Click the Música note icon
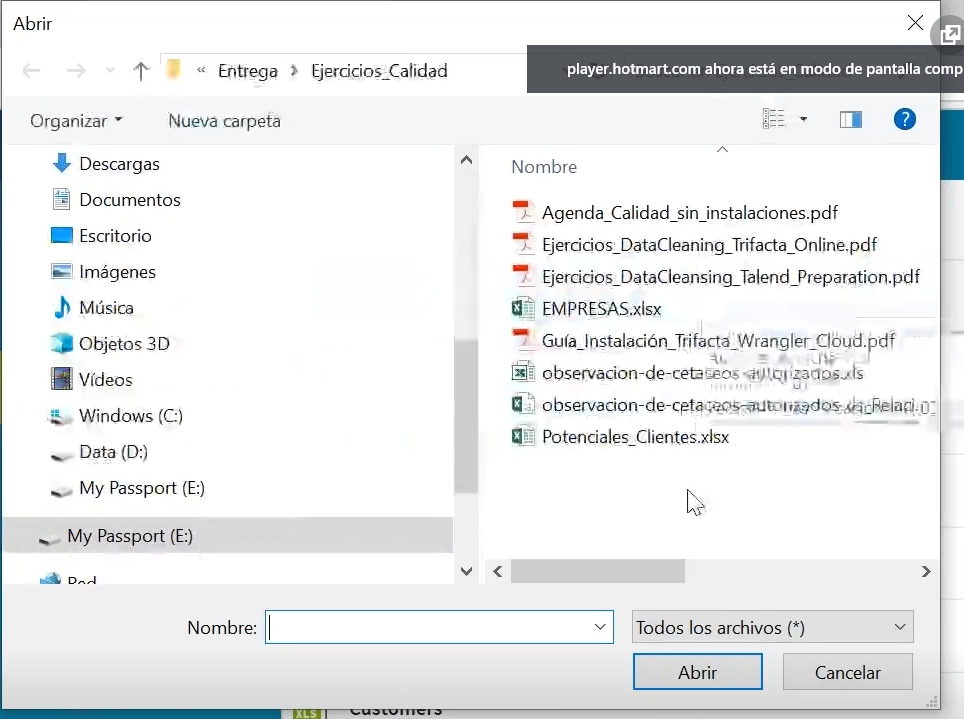Screen dimensions: 964x719 [61, 307]
